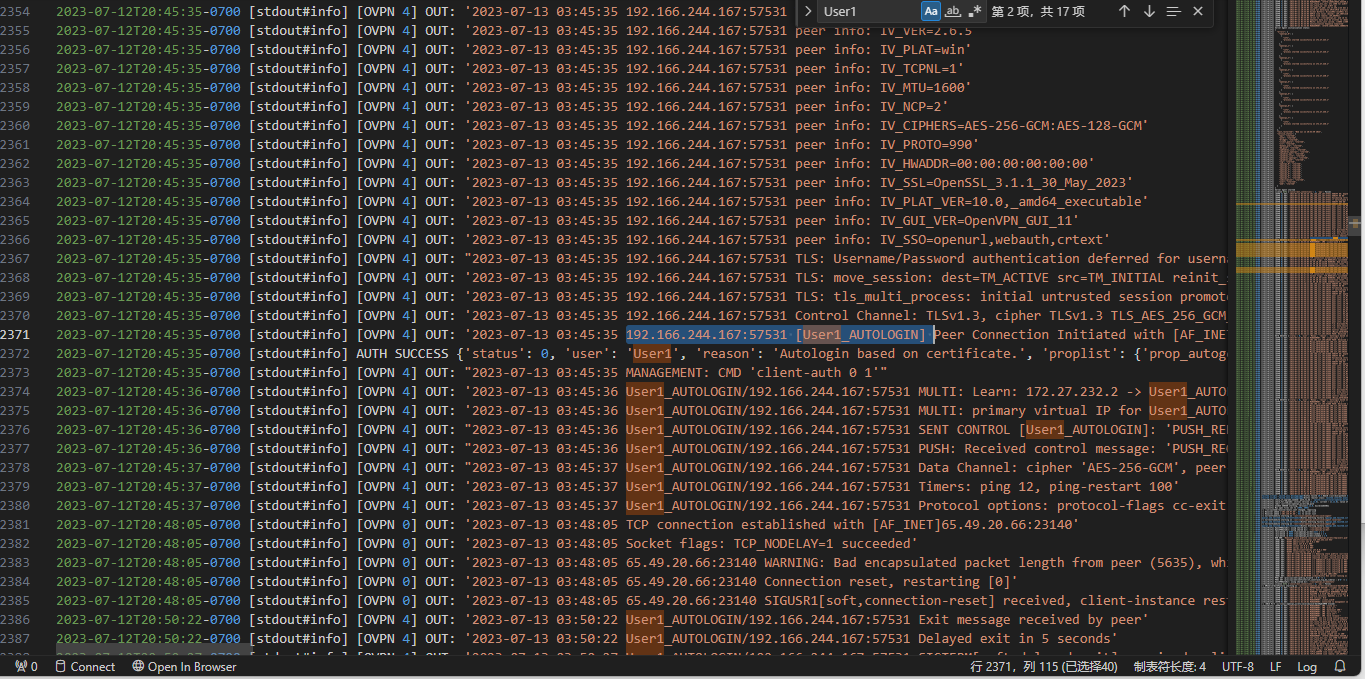Click line number 2354 in gutter
This screenshot has width=1365, height=679.
pyautogui.click(x=15, y=11)
